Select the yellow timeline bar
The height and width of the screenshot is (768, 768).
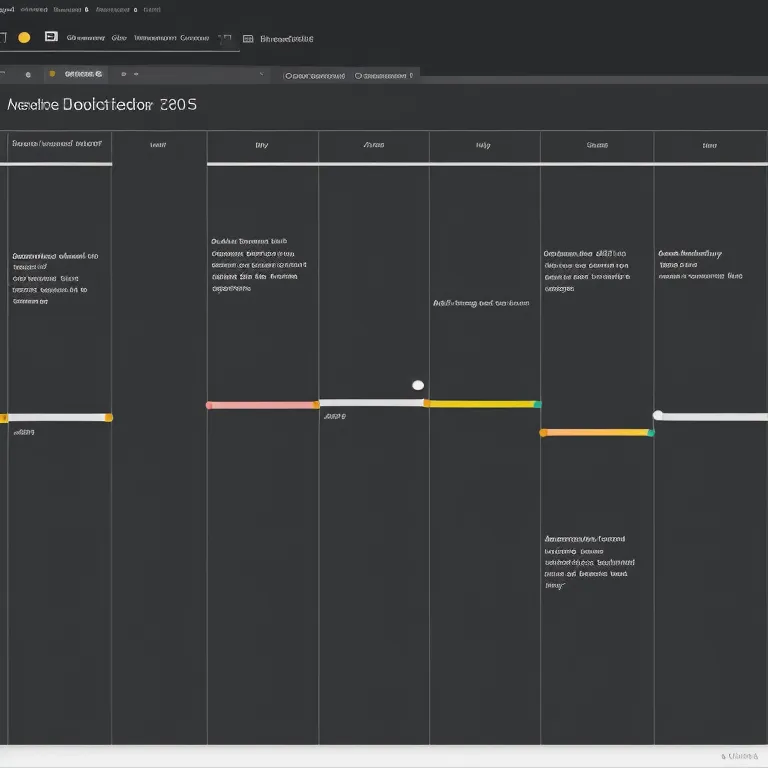tap(483, 404)
